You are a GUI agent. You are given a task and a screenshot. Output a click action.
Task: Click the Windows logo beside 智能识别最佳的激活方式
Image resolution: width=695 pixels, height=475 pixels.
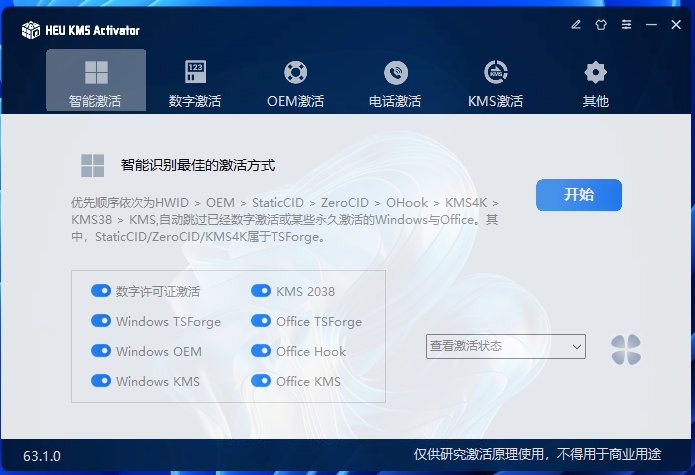pos(93,165)
